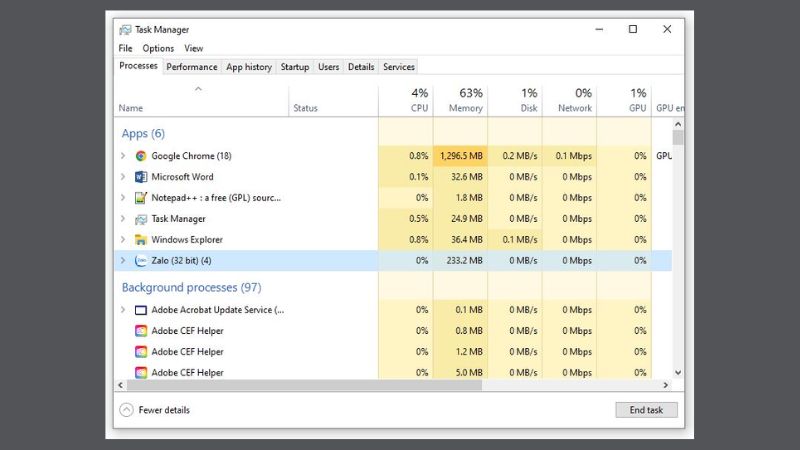Click the Microsoft Word icon
This screenshot has width=800, height=450.
(x=141, y=177)
